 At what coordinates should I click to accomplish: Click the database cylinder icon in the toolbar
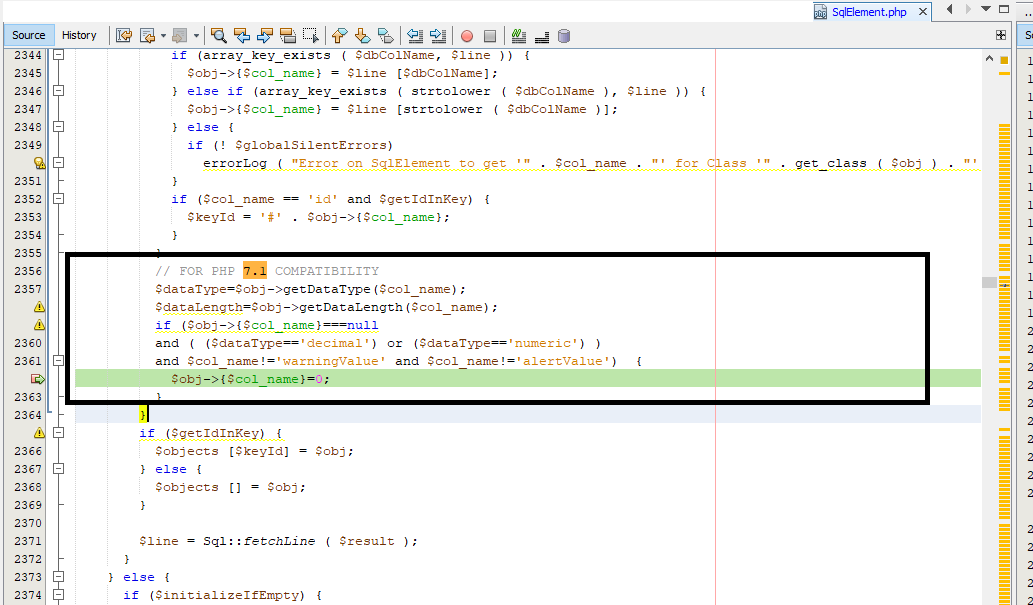(x=564, y=36)
